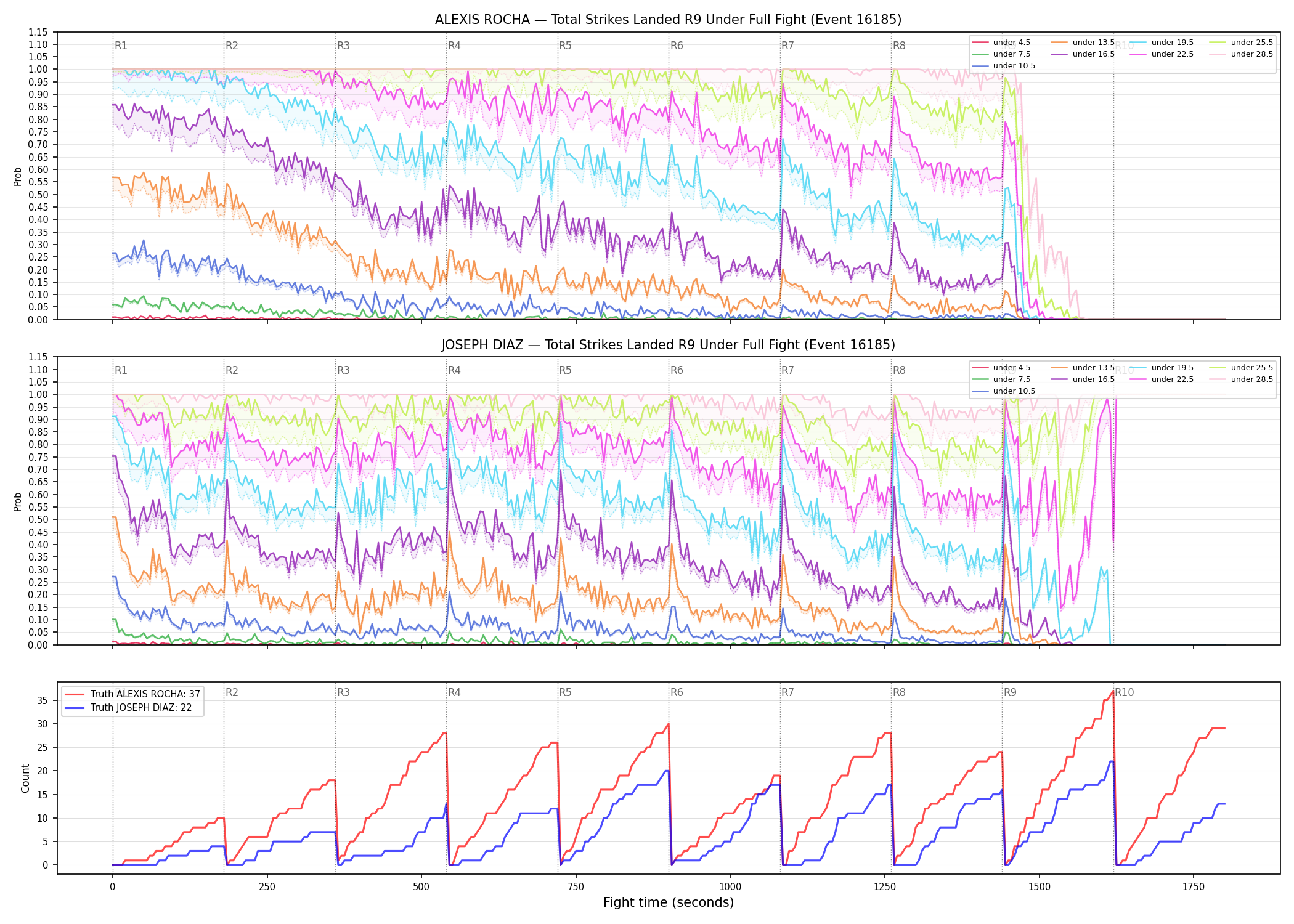Click the ALEXIS ROCHA chart title
Screen dimensions: 1294x924
(668, 20)
